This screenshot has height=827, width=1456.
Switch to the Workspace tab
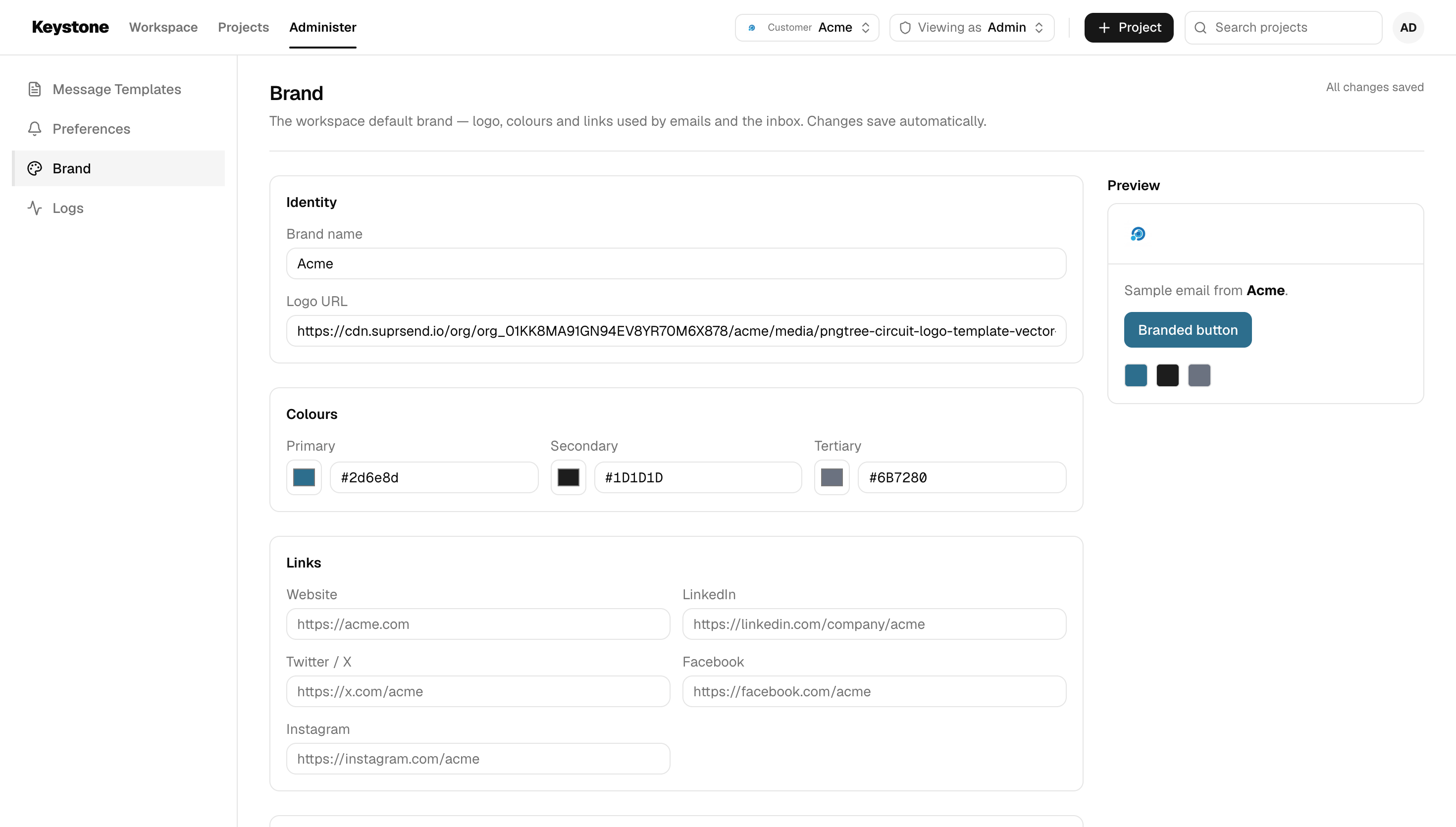click(163, 27)
